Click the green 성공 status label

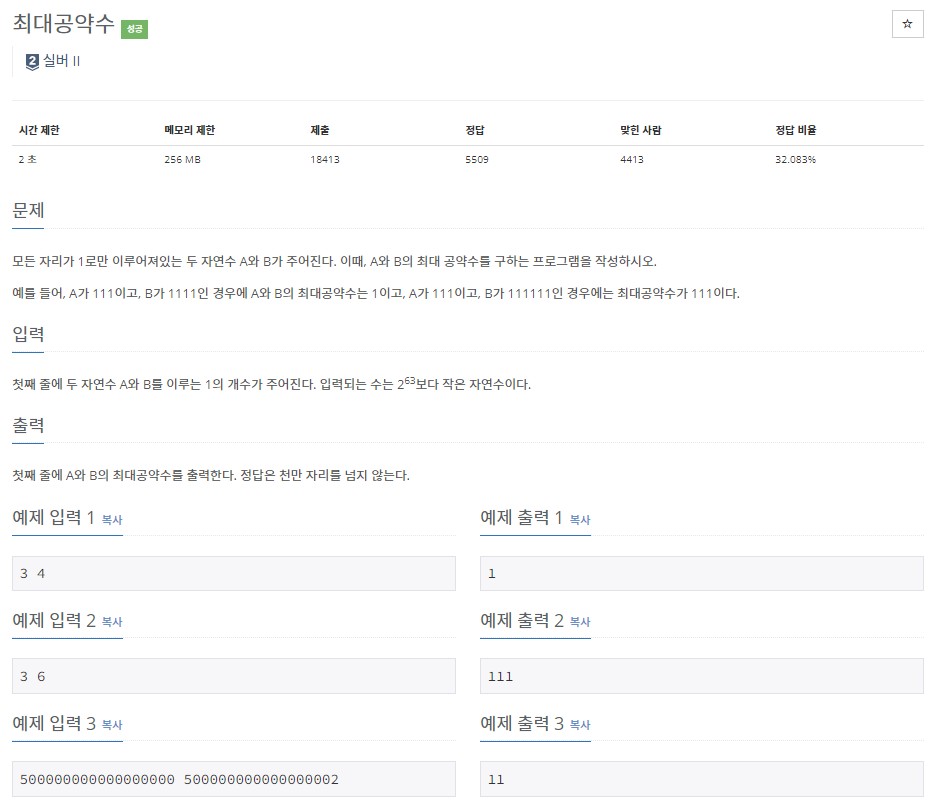134,29
